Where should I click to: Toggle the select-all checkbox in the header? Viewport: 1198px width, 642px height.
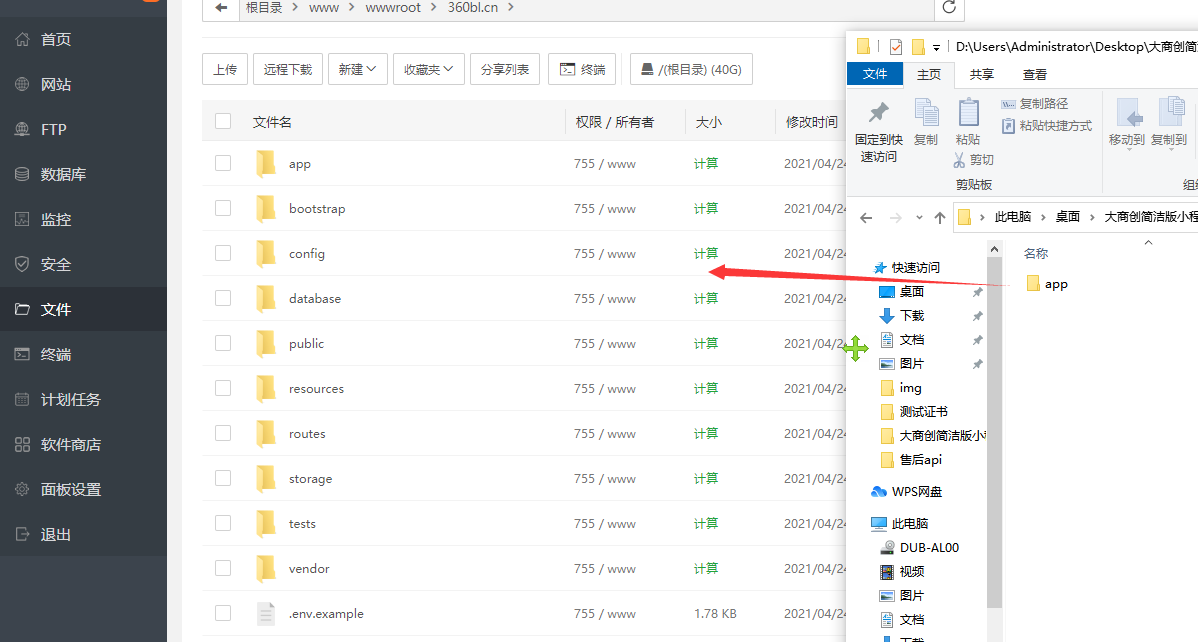coord(223,122)
